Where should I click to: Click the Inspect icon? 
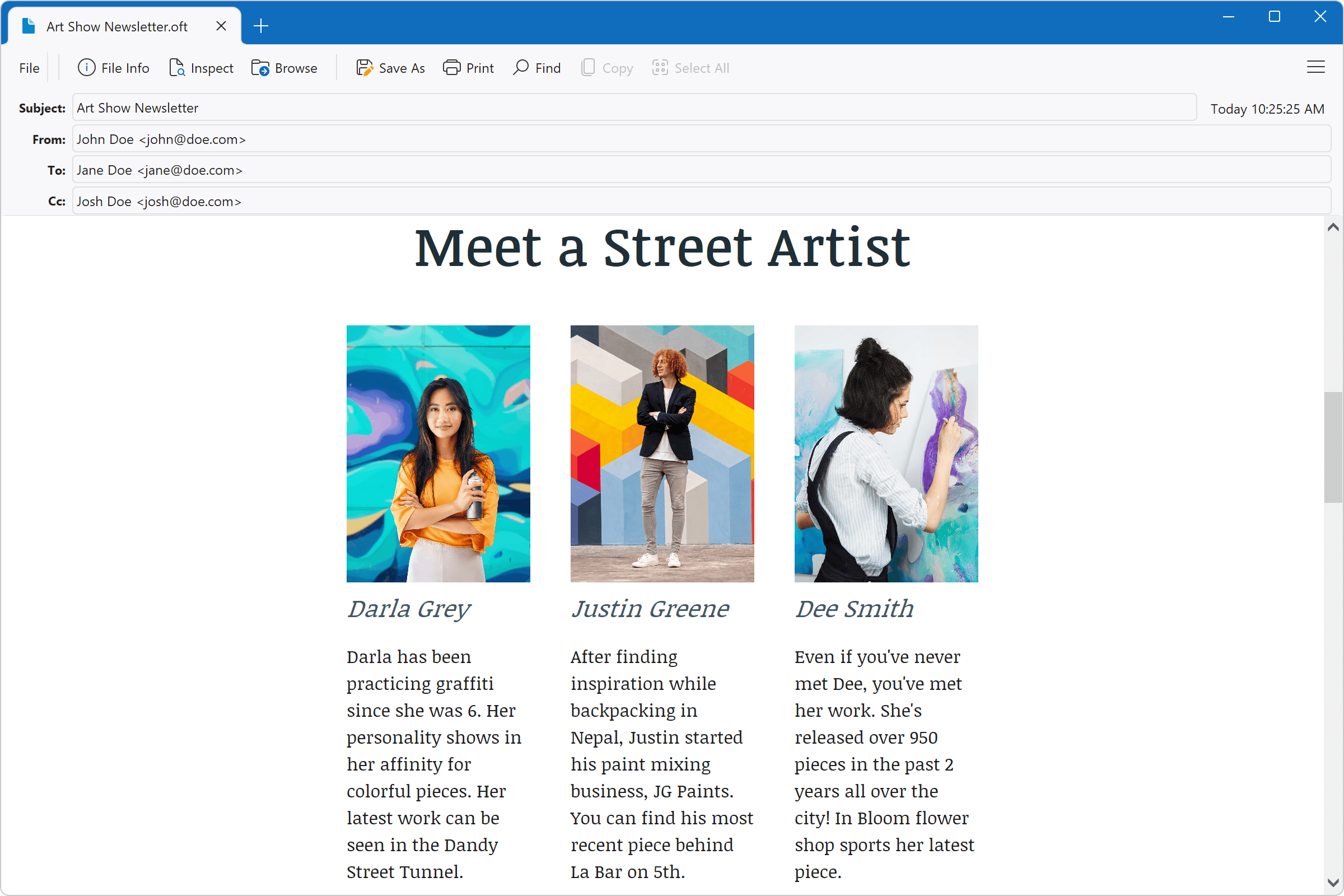pos(176,68)
